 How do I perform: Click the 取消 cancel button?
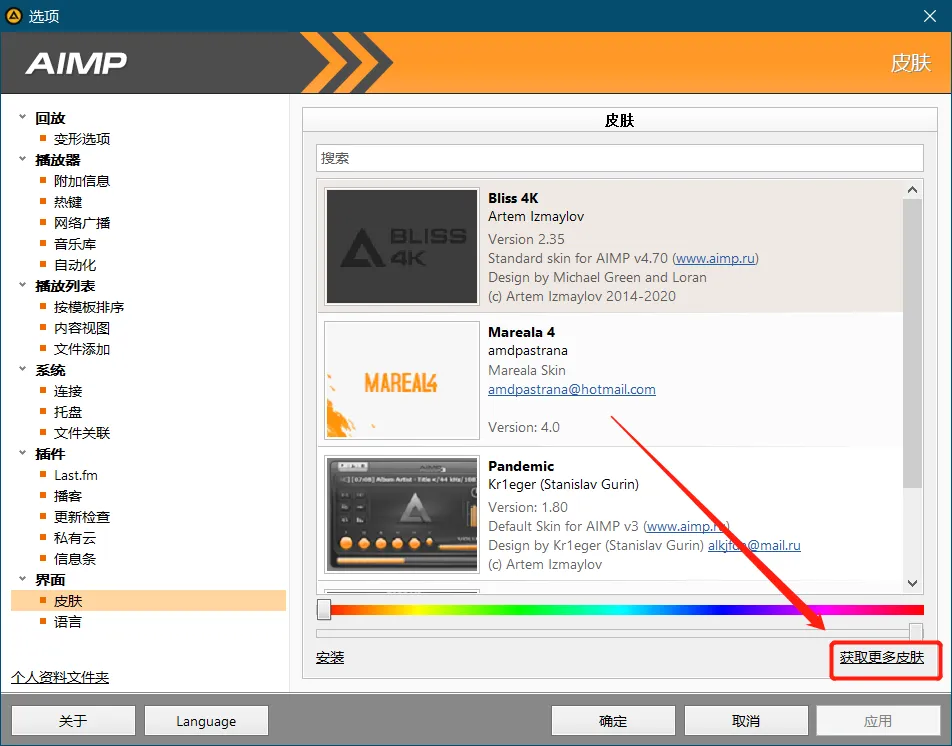tap(746, 721)
